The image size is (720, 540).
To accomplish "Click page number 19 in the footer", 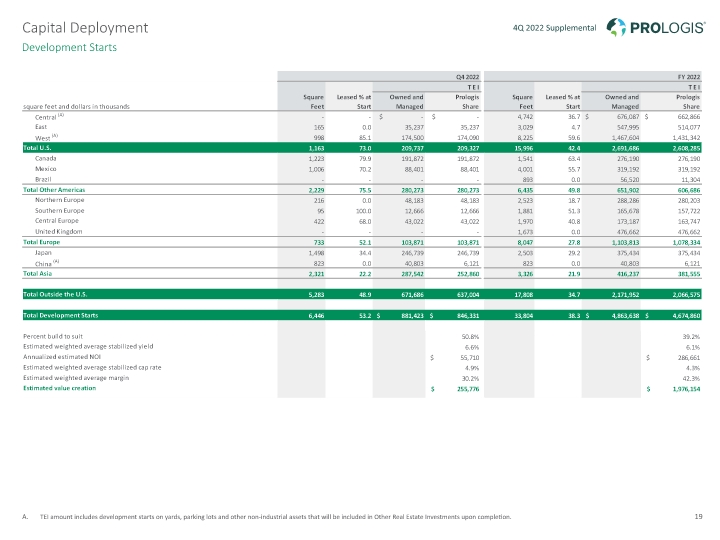I will [697, 516].
